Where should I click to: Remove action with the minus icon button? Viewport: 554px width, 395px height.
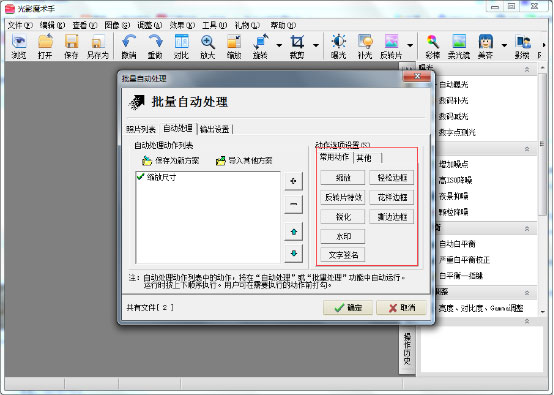tap(293, 204)
